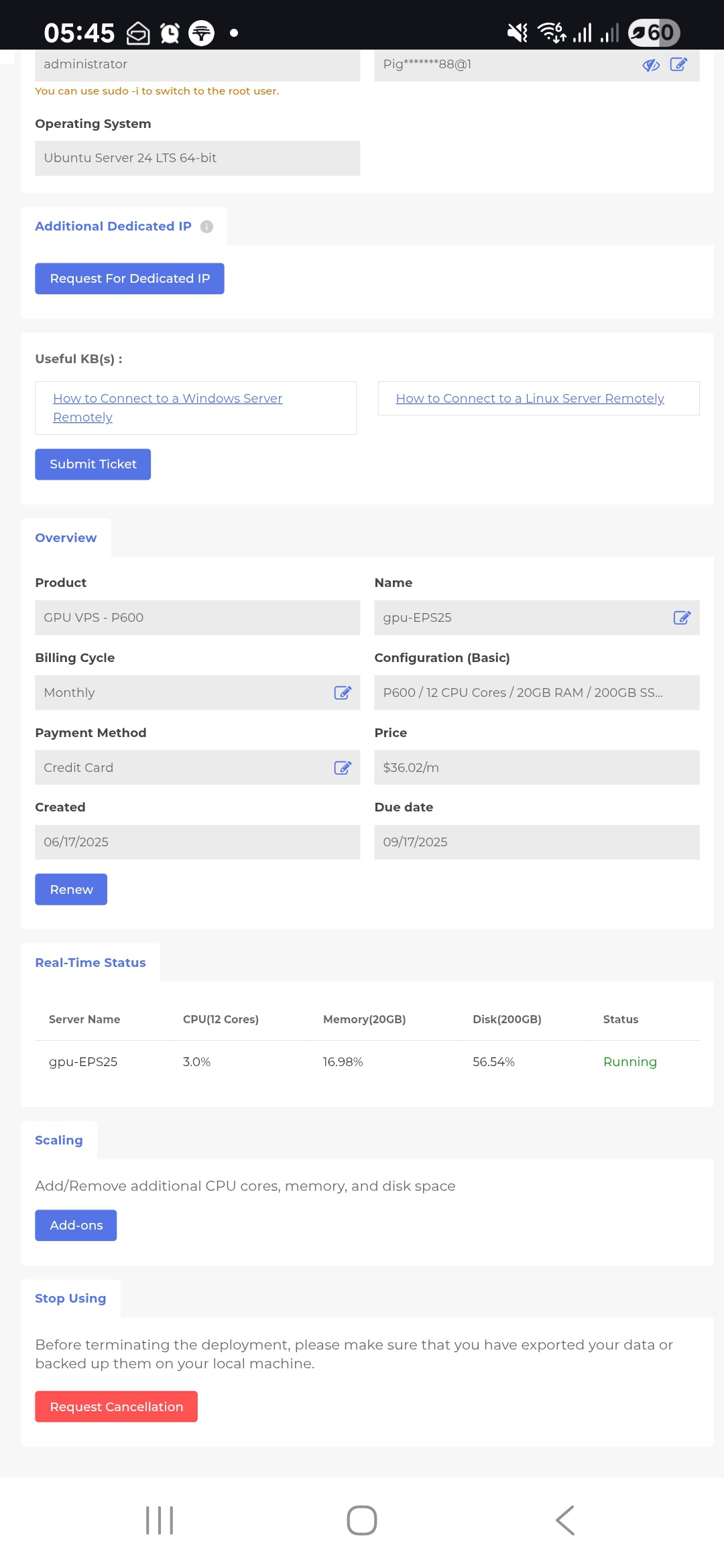
Task: Click the green Running status text
Action: pyautogui.click(x=630, y=1062)
